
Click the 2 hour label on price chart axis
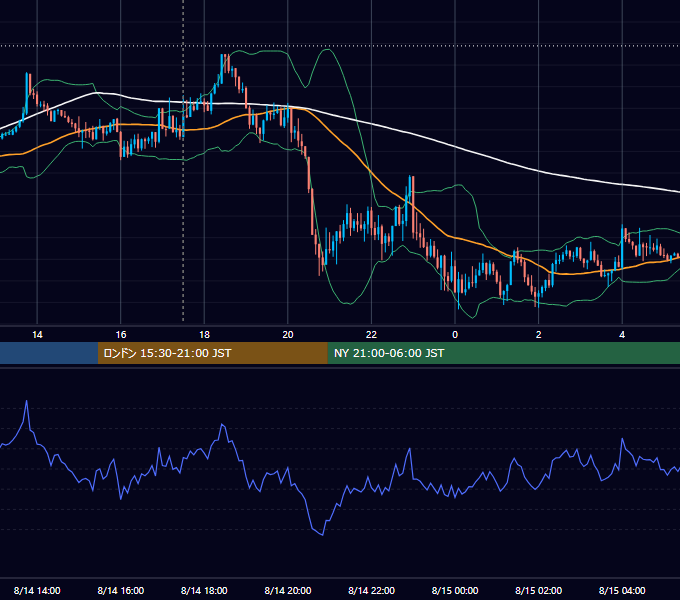(x=539, y=335)
